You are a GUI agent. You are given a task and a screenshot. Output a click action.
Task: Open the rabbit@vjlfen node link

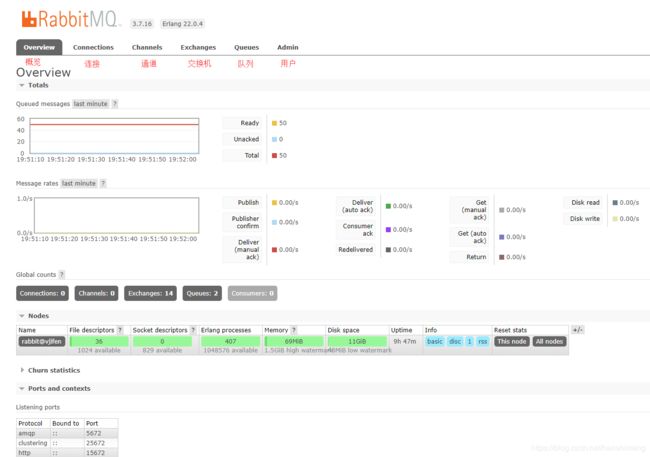coord(42,341)
